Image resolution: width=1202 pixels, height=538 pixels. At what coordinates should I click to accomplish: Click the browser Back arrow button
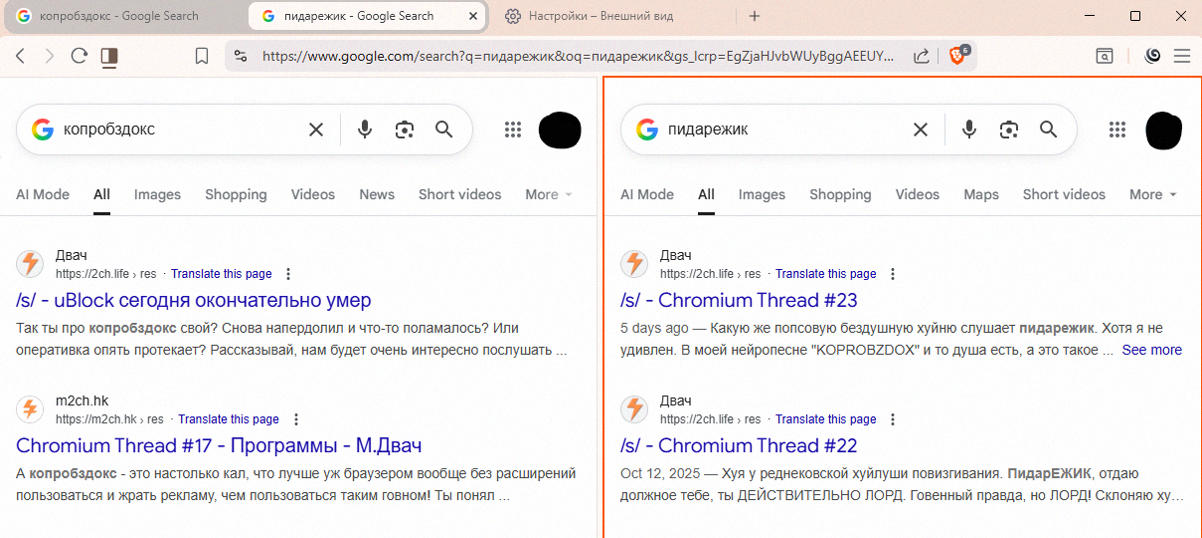[20, 57]
